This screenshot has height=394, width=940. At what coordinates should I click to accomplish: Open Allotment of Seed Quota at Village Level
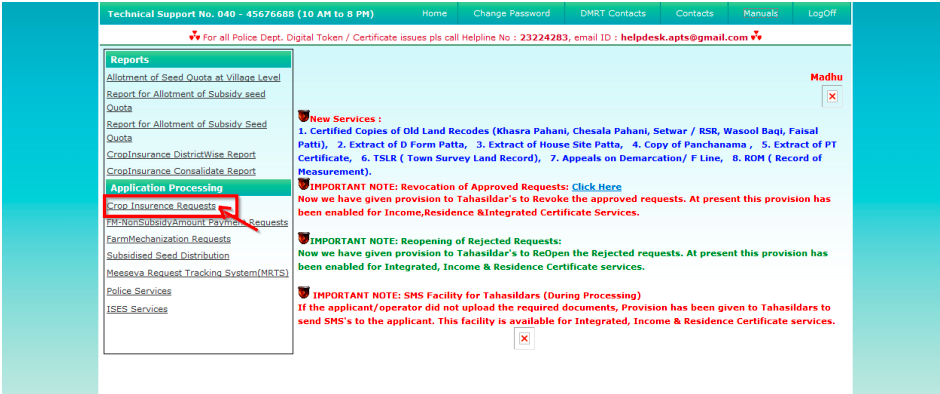(x=193, y=77)
